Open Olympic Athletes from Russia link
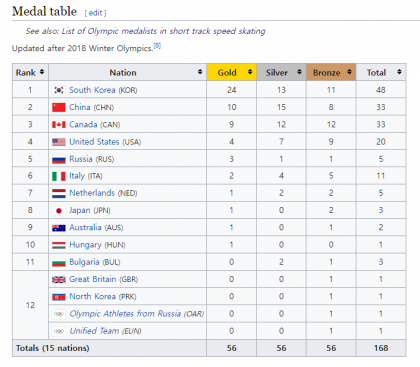The width and height of the screenshot is (420, 367). 125,314
